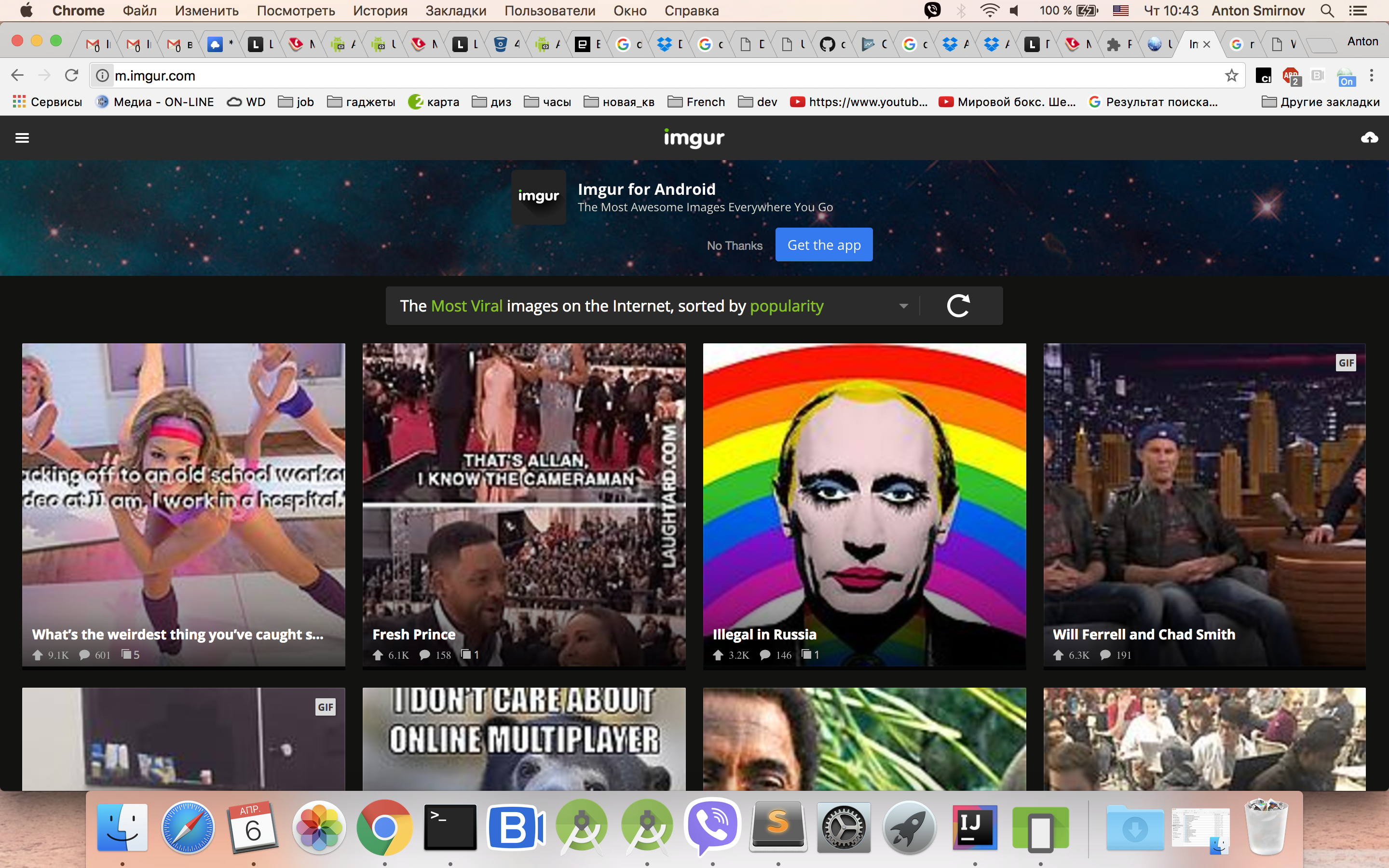Click the Most Viral link

[467, 306]
